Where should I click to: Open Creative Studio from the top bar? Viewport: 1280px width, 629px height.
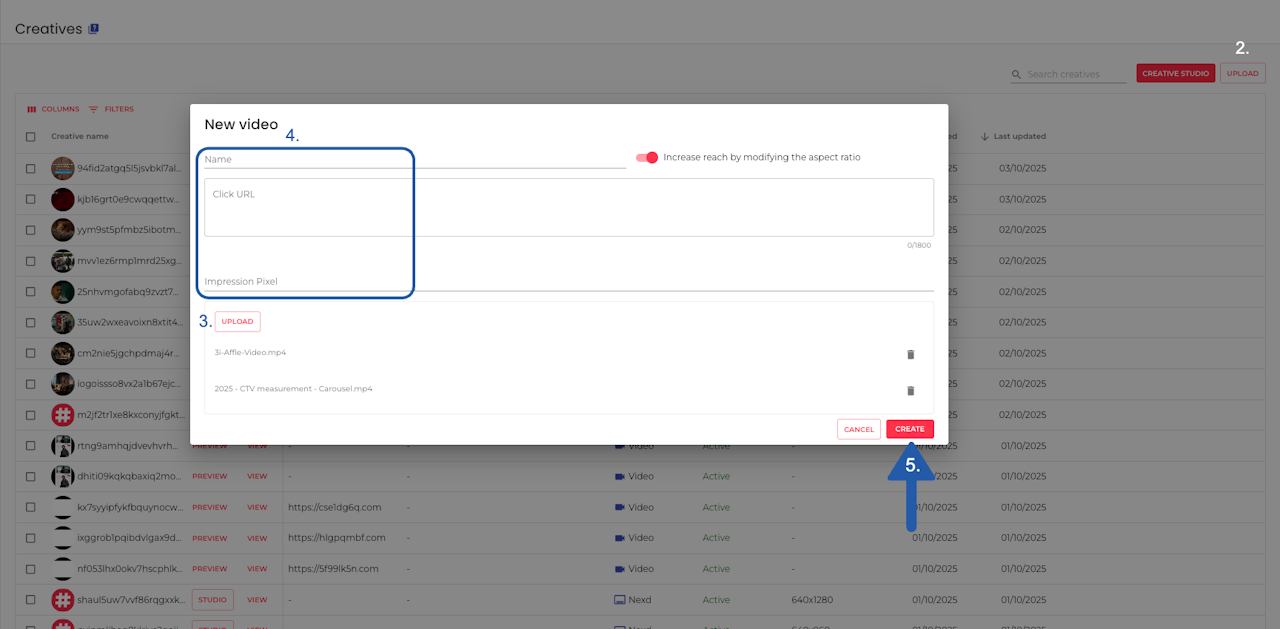(1176, 73)
